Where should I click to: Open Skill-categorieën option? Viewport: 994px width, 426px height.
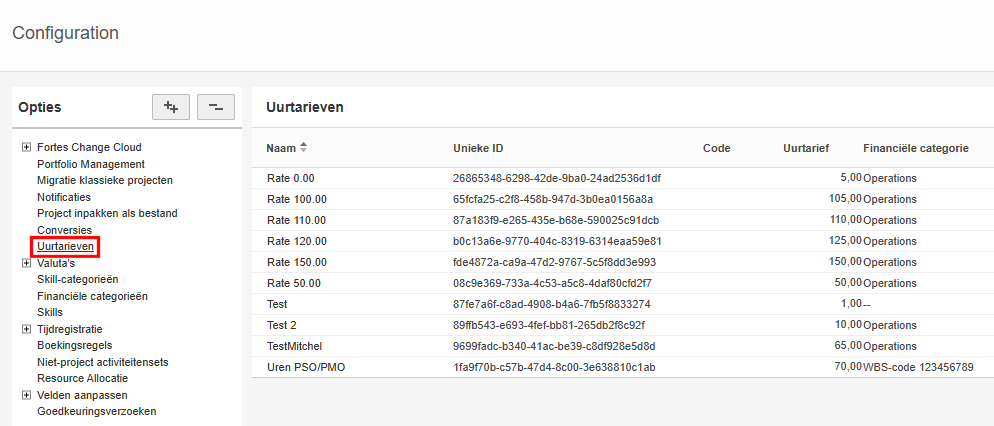click(77, 279)
